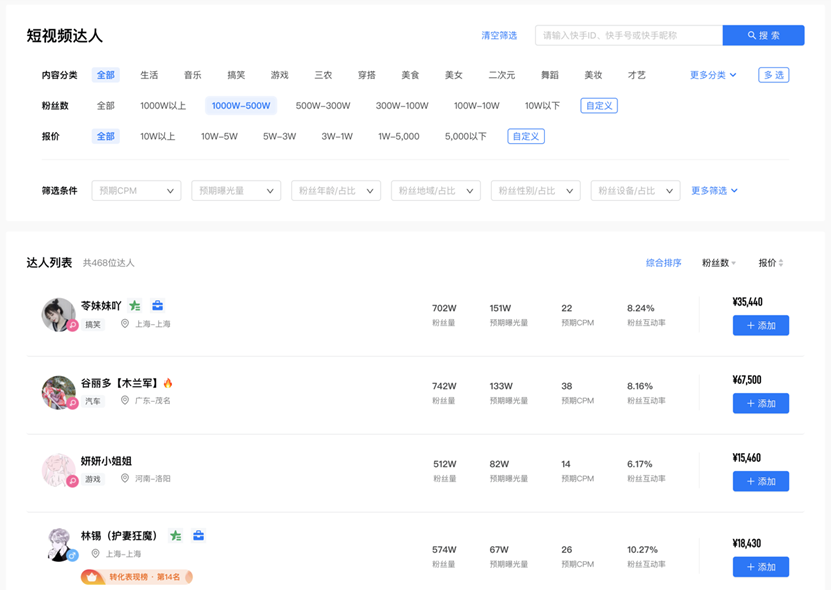
Task: Click blue briefcase icon next to 苓妹妹吖
Action: [157, 306]
